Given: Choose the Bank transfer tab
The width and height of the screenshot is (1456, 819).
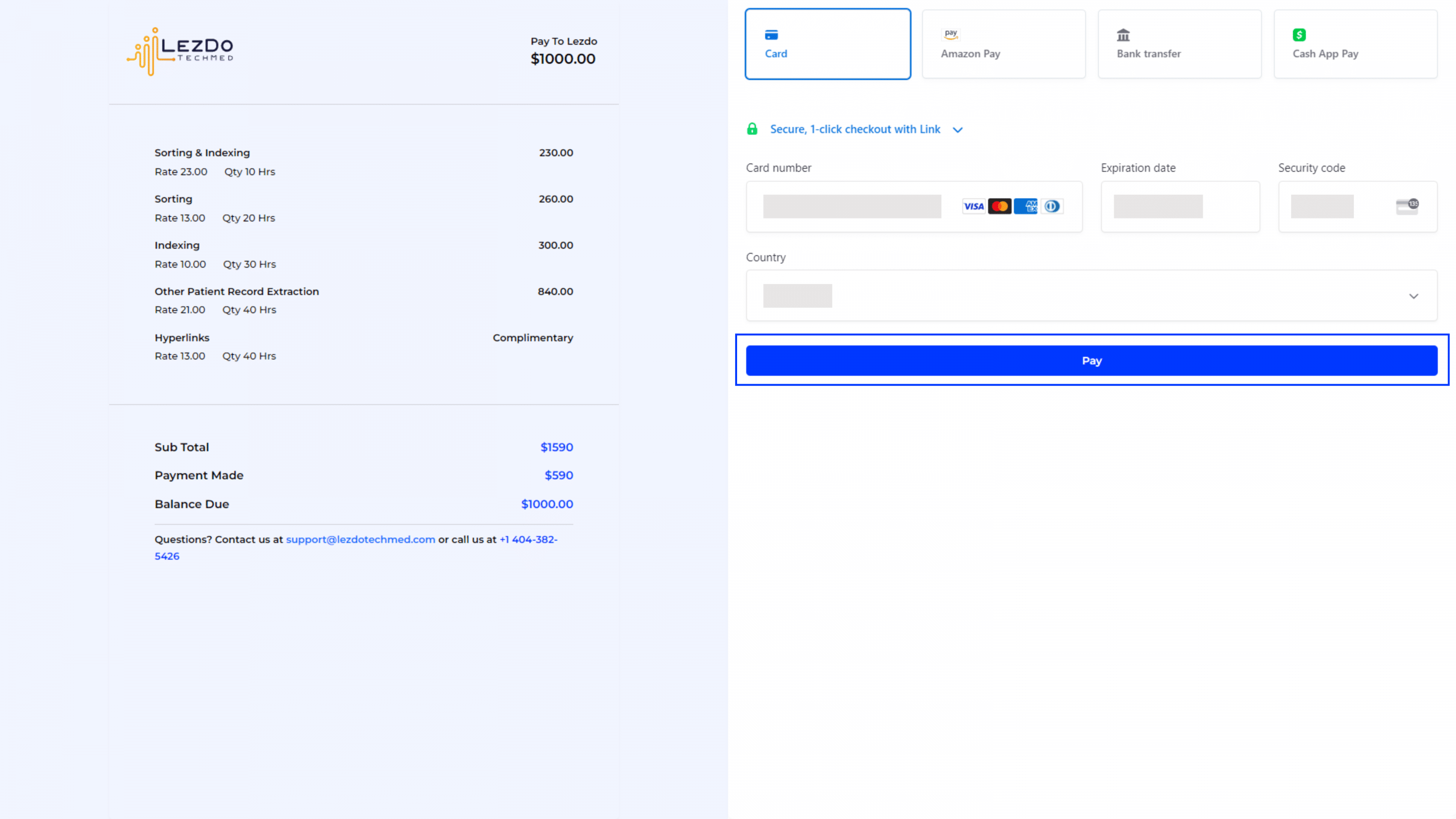Looking at the screenshot, I should click(x=1179, y=44).
